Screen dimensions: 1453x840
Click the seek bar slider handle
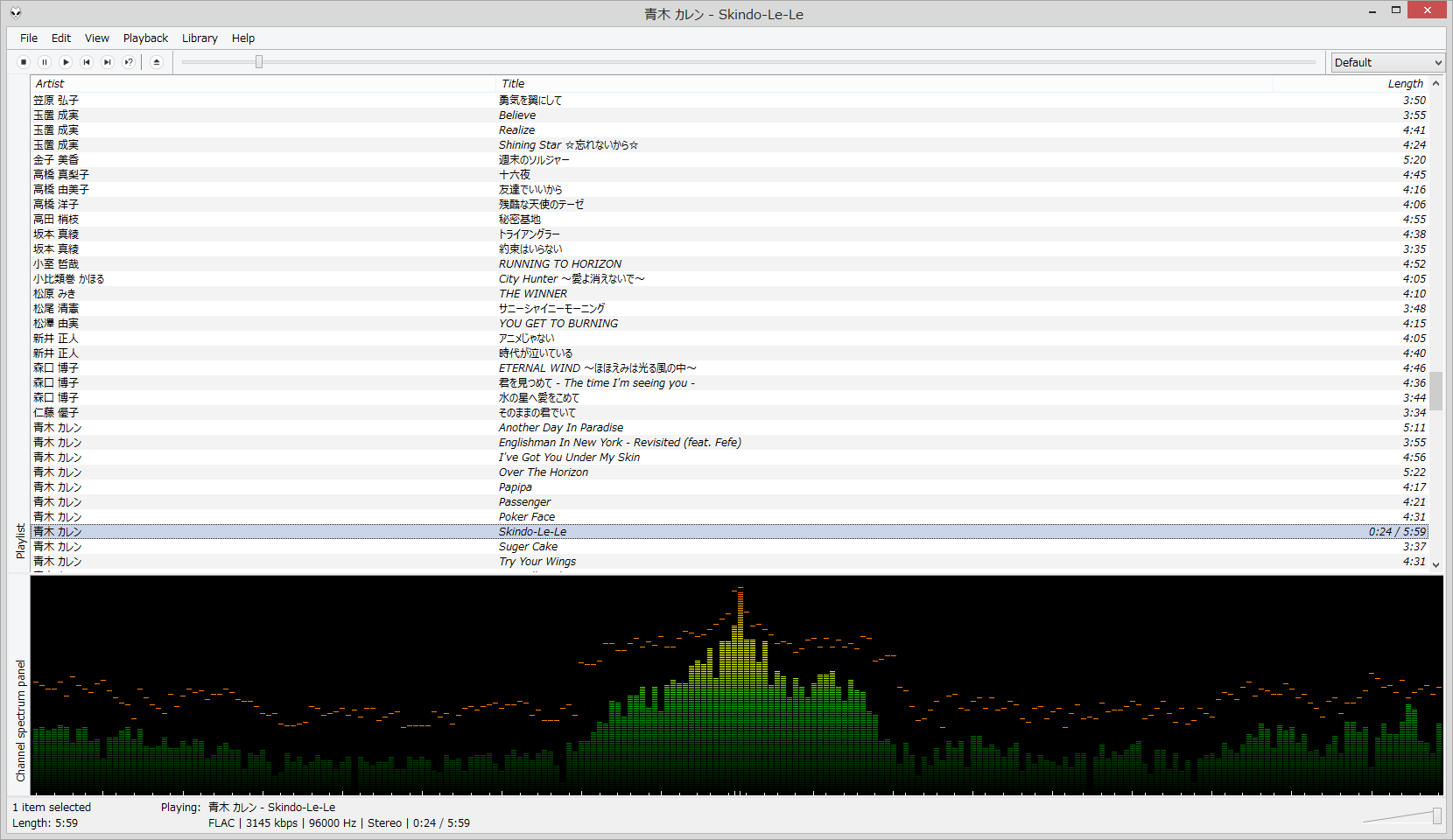tap(259, 62)
